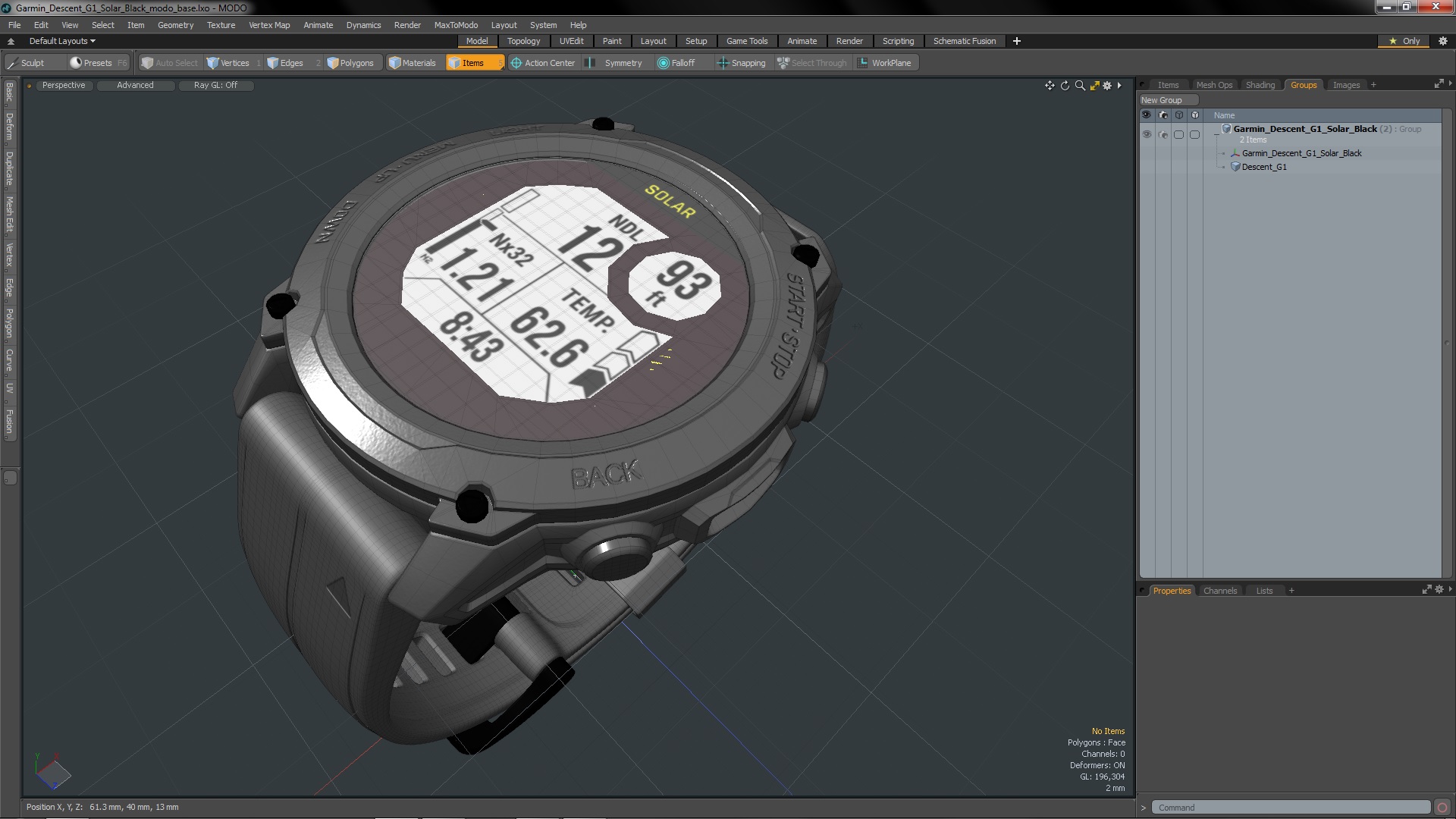Open the MaxToModo menu

[456, 25]
